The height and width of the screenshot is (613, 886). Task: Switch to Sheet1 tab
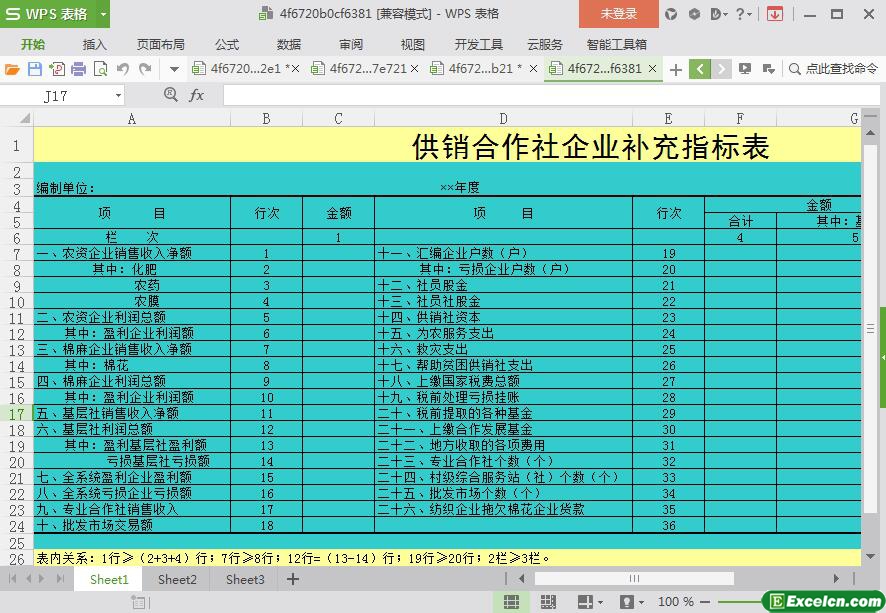110,579
